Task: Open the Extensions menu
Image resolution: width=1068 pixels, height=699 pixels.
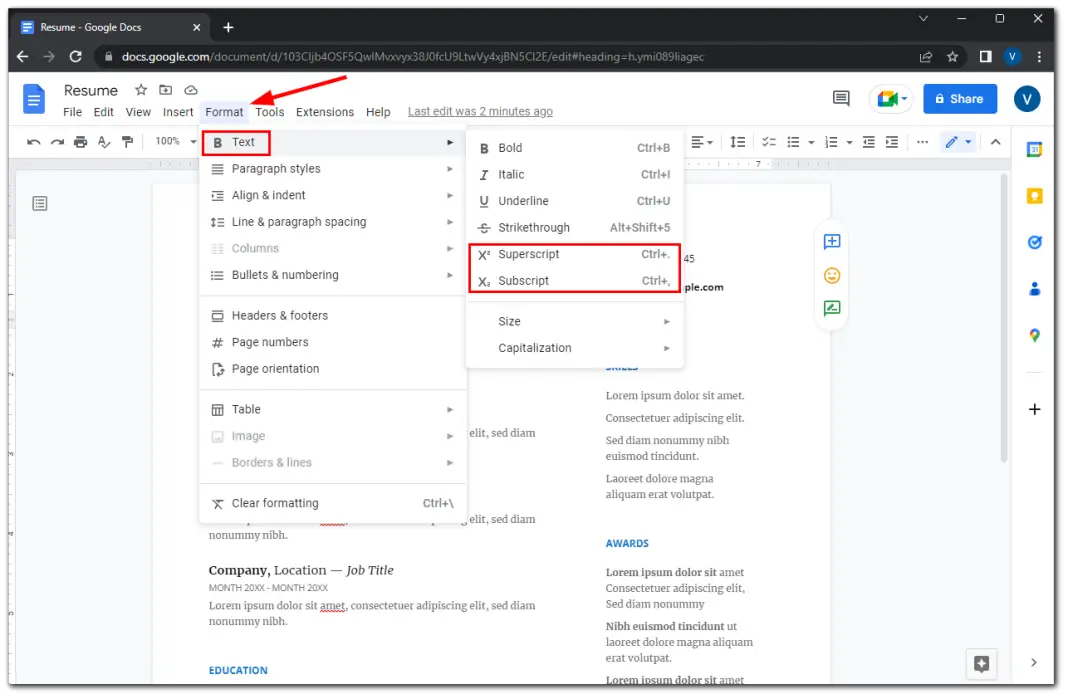Action: (x=324, y=112)
